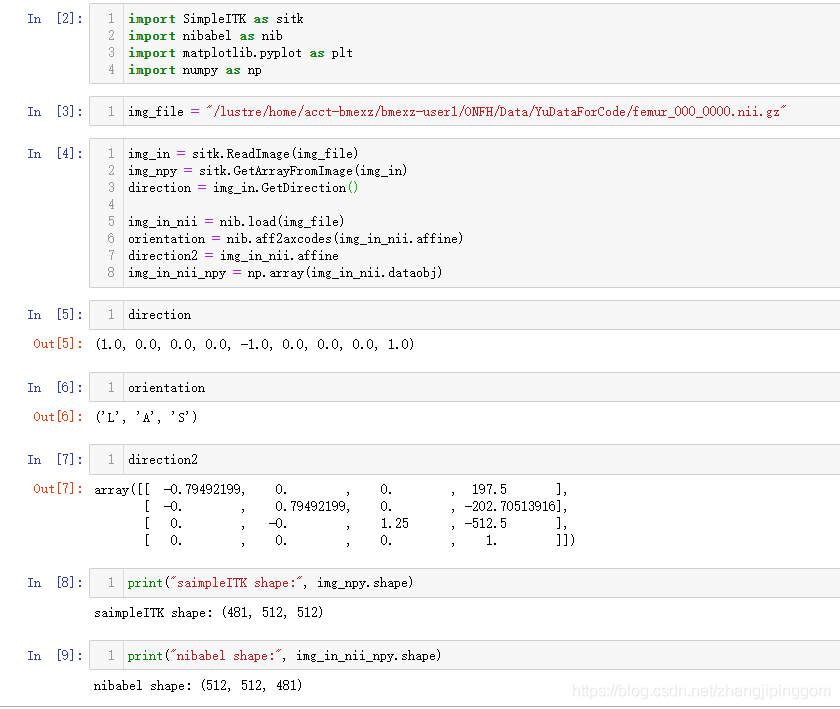Click the -512.5 value in array output
This screenshot has width=840, height=709.
pyautogui.click(x=485, y=524)
